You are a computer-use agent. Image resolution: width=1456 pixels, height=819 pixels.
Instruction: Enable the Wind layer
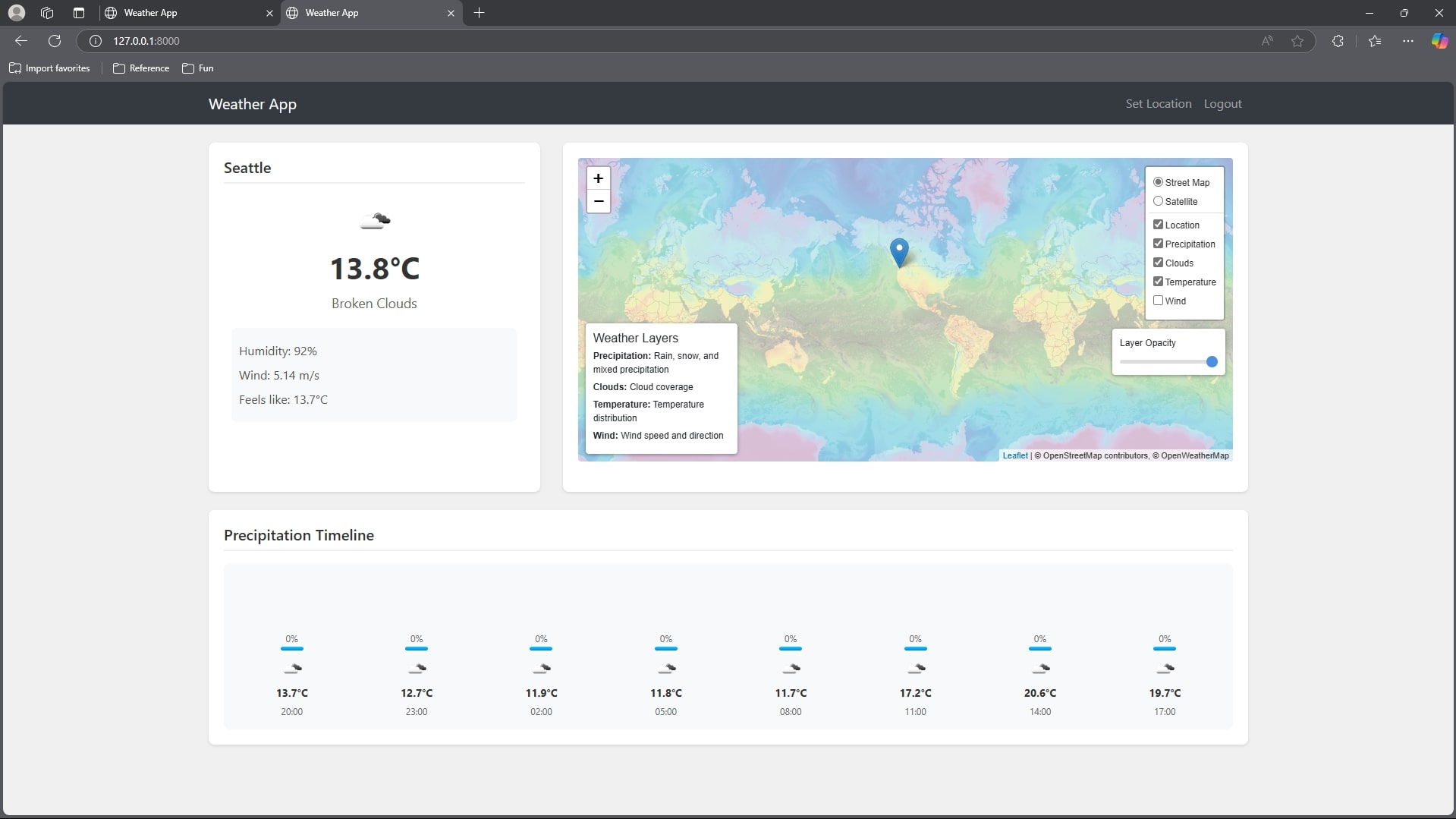1158,301
